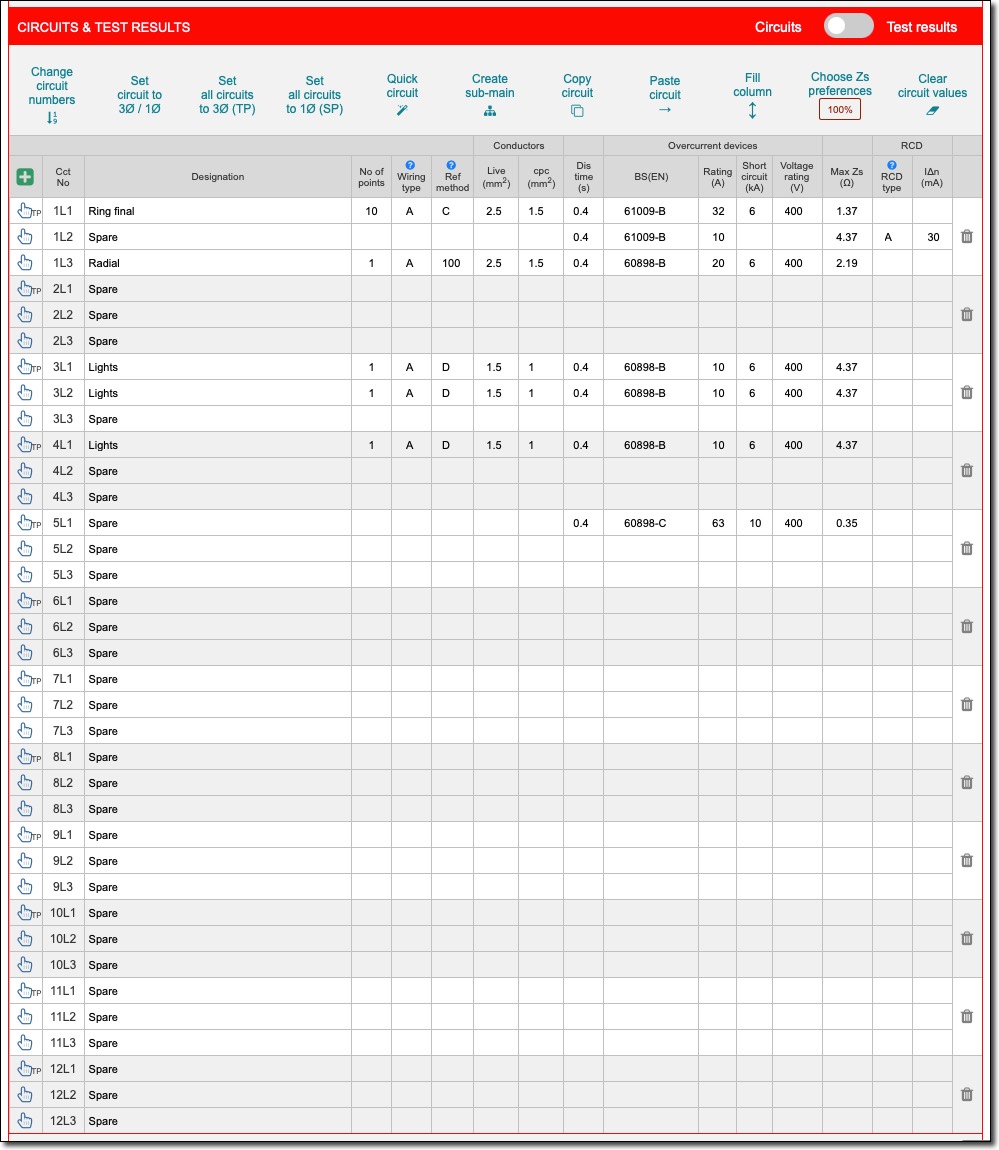Click the IΔn 30 cell in row 1L2
The height and width of the screenshot is (1150, 999).
[932, 237]
